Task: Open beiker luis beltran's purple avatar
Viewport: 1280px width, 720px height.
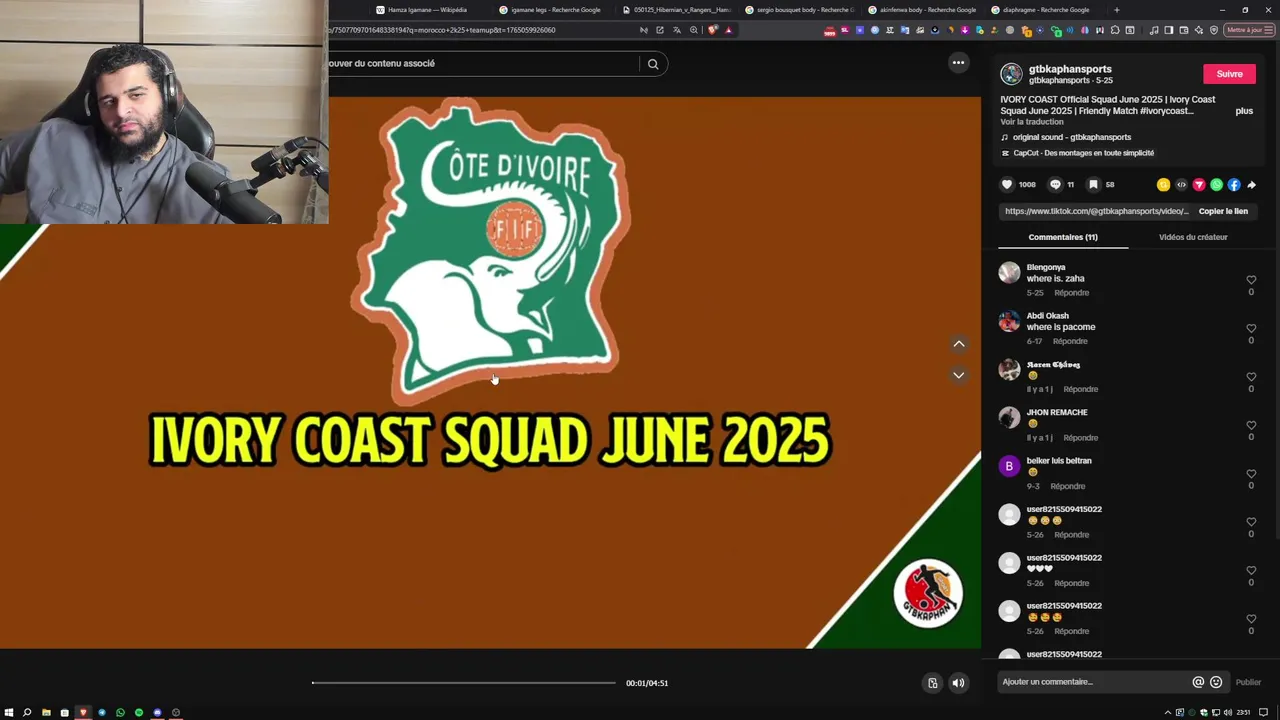Action: tap(1009, 466)
